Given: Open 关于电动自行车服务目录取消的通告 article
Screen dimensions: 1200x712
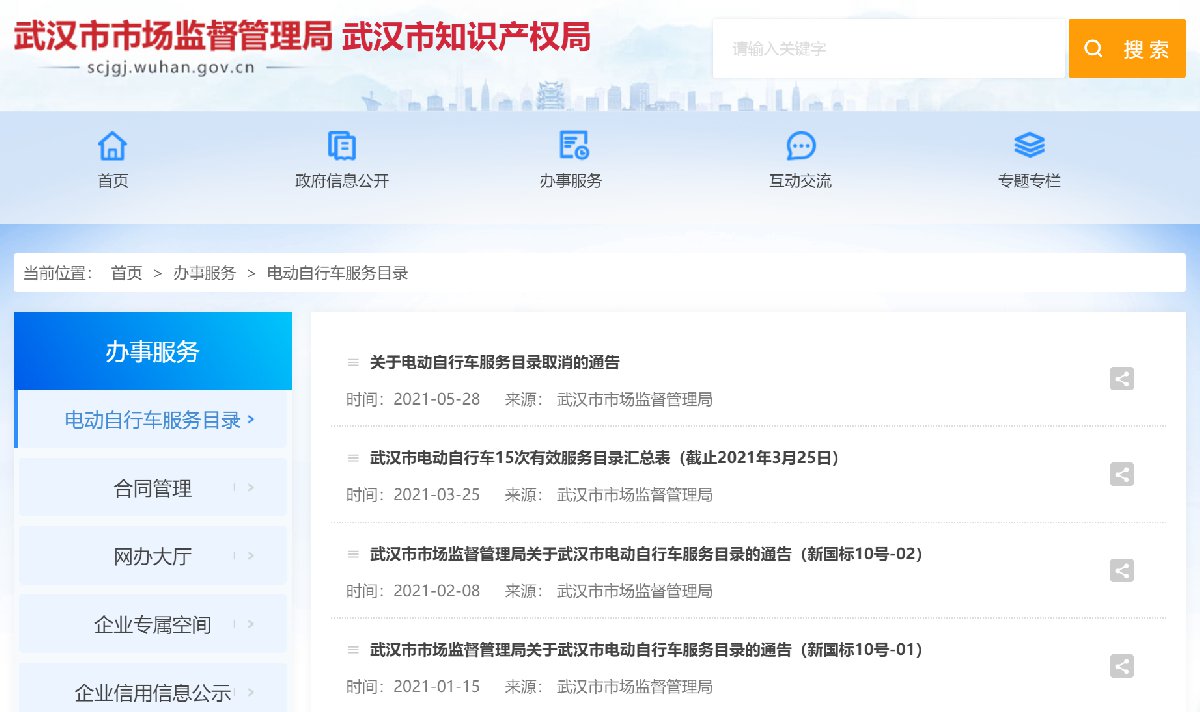Looking at the screenshot, I should point(495,362).
